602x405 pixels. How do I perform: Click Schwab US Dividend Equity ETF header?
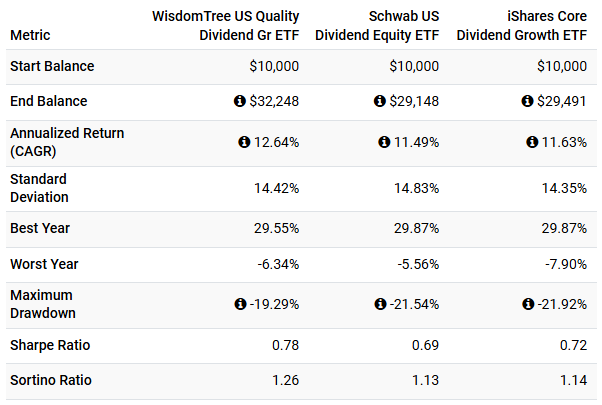[x=377, y=26]
